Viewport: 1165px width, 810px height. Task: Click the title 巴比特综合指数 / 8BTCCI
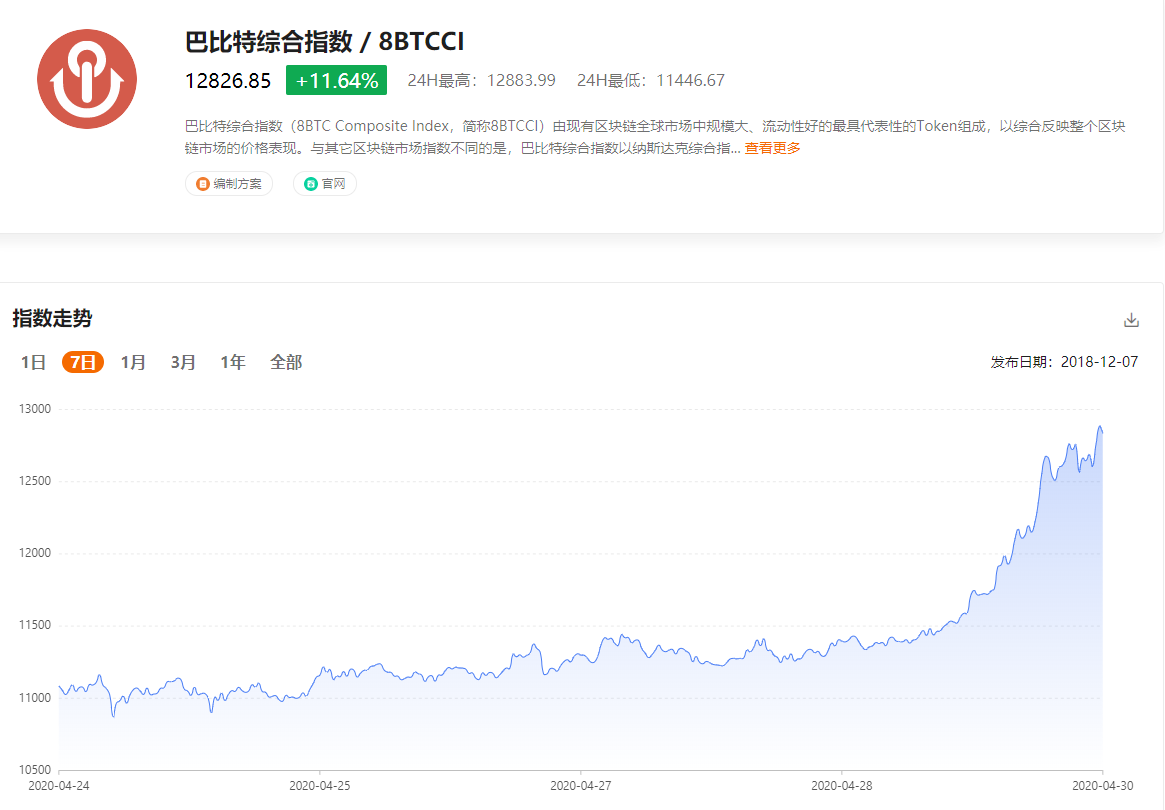tap(325, 42)
